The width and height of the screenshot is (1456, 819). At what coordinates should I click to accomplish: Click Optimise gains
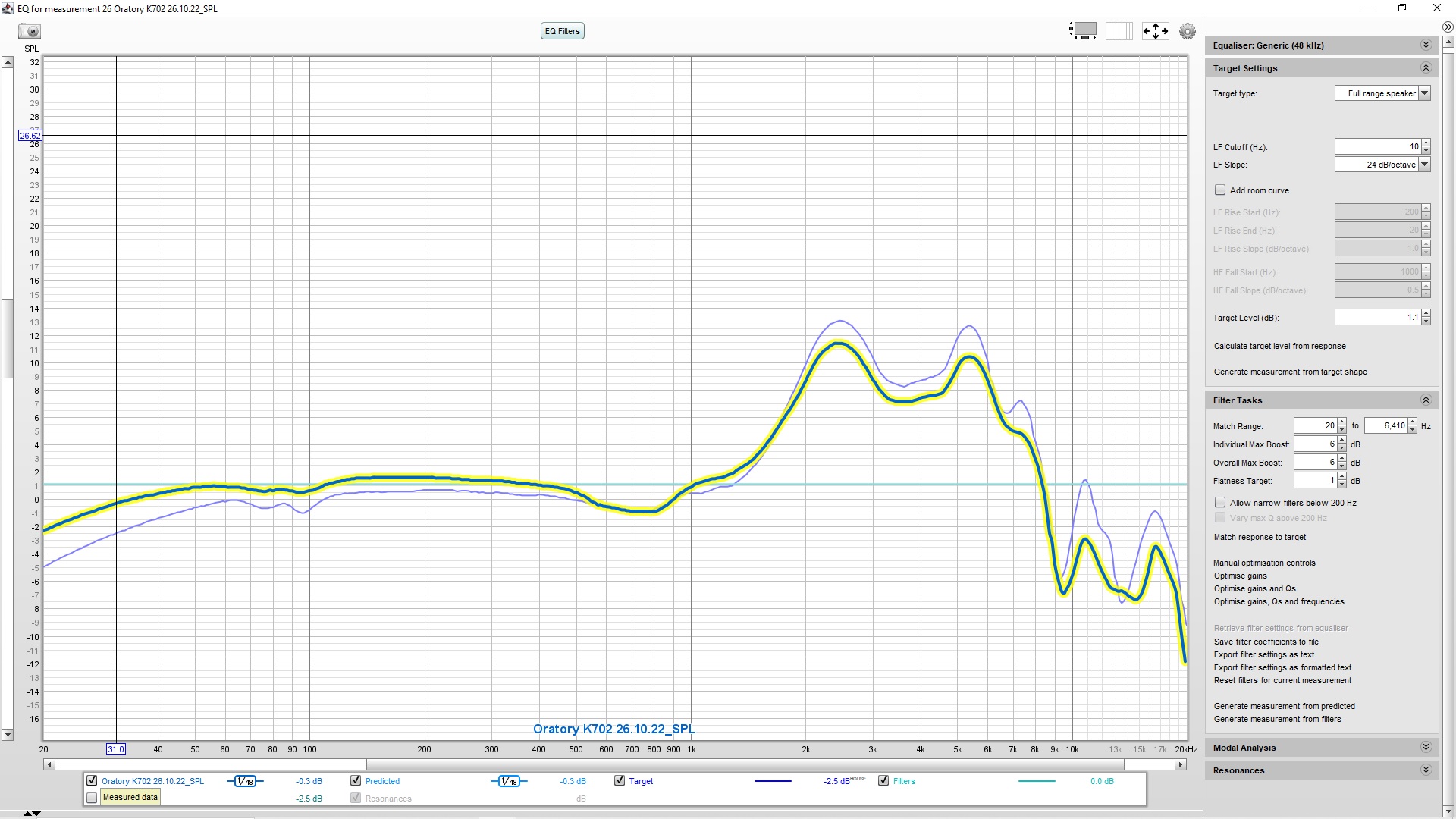coord(1241,576)
